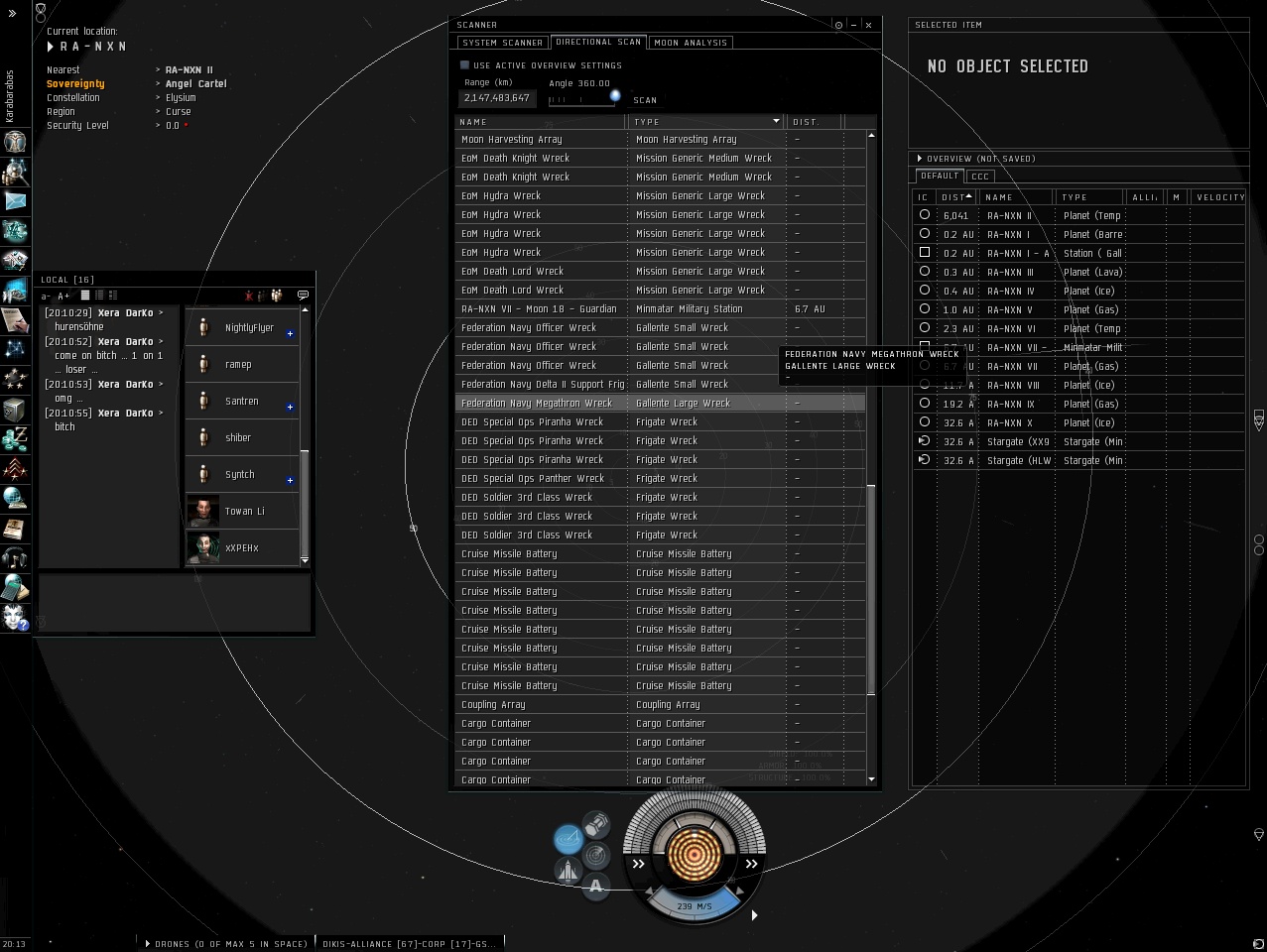Expand the left HUD double-arrow panel
1267x952 pixels.
[639, 864]
